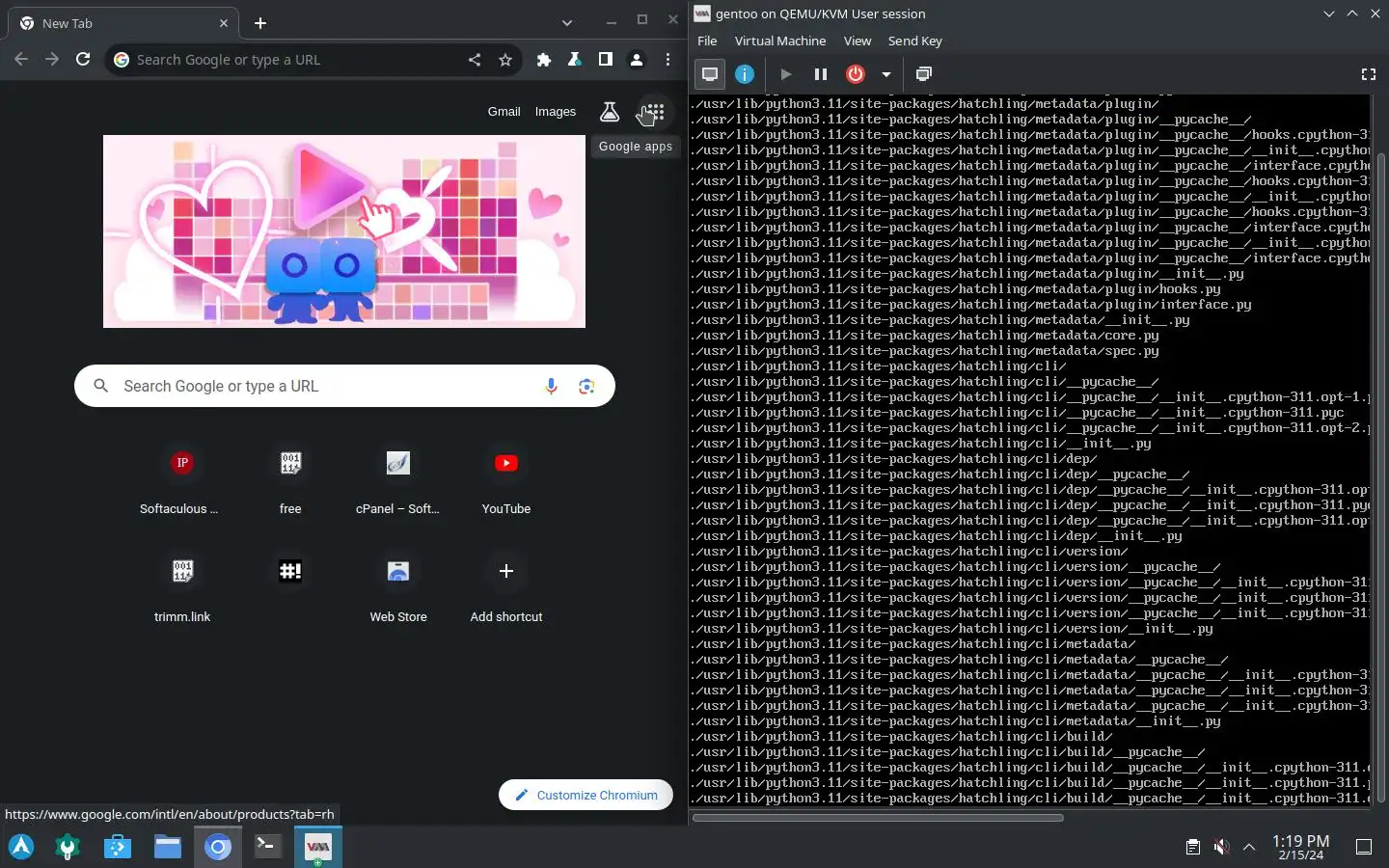
Task: Click the Google Doodle image
Action: [x=344, y=231]
